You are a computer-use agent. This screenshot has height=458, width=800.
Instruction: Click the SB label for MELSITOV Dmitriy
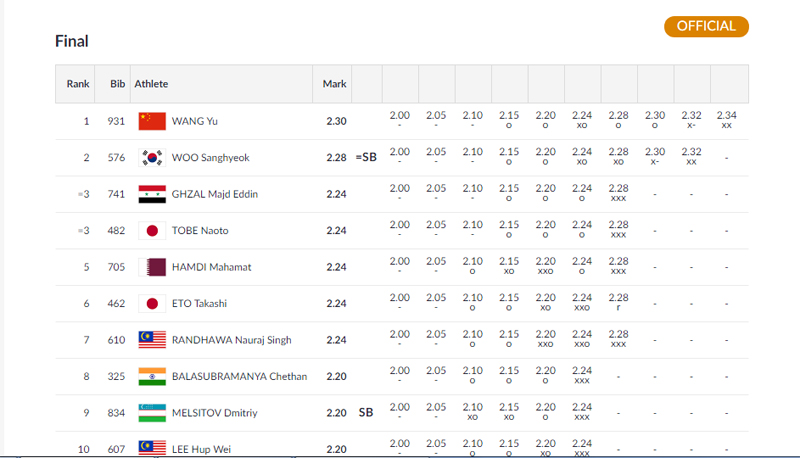[x=366, y=412]
